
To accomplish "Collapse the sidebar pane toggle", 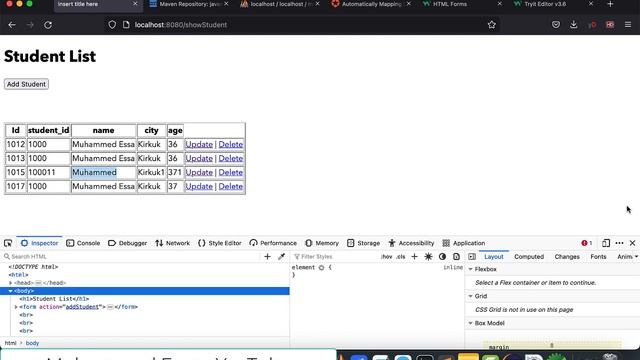I will [x=472, y=257].
